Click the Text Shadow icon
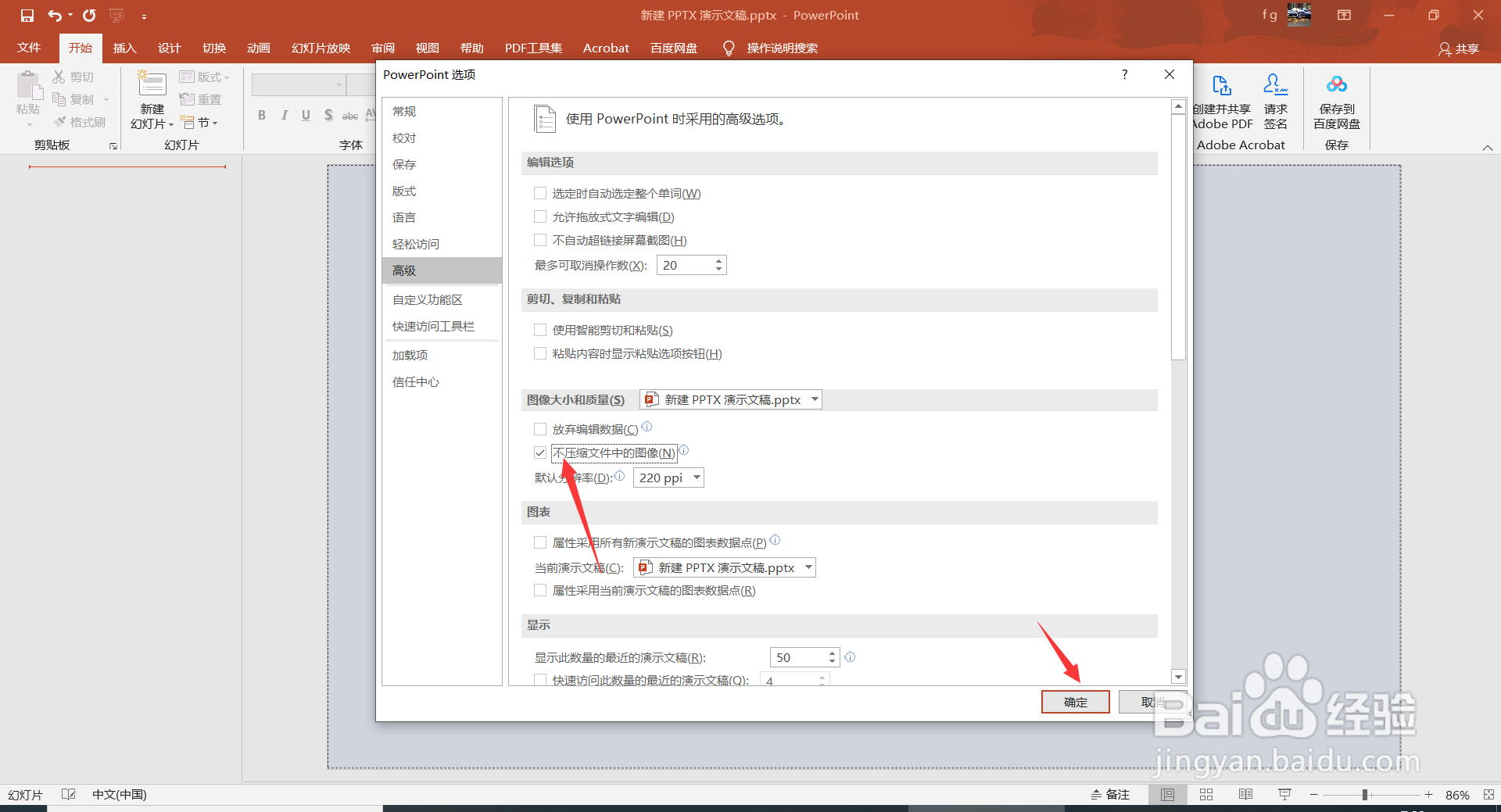This screenshot has height=812, width=1501. pos(328,115)
